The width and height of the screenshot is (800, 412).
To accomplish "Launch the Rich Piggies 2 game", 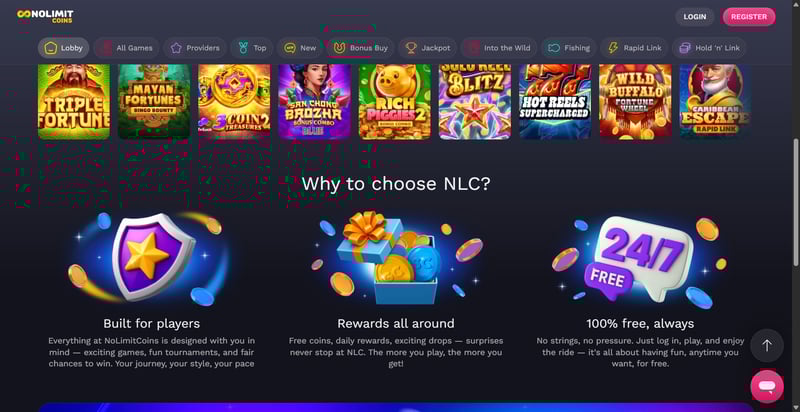I will coord(394,101).
